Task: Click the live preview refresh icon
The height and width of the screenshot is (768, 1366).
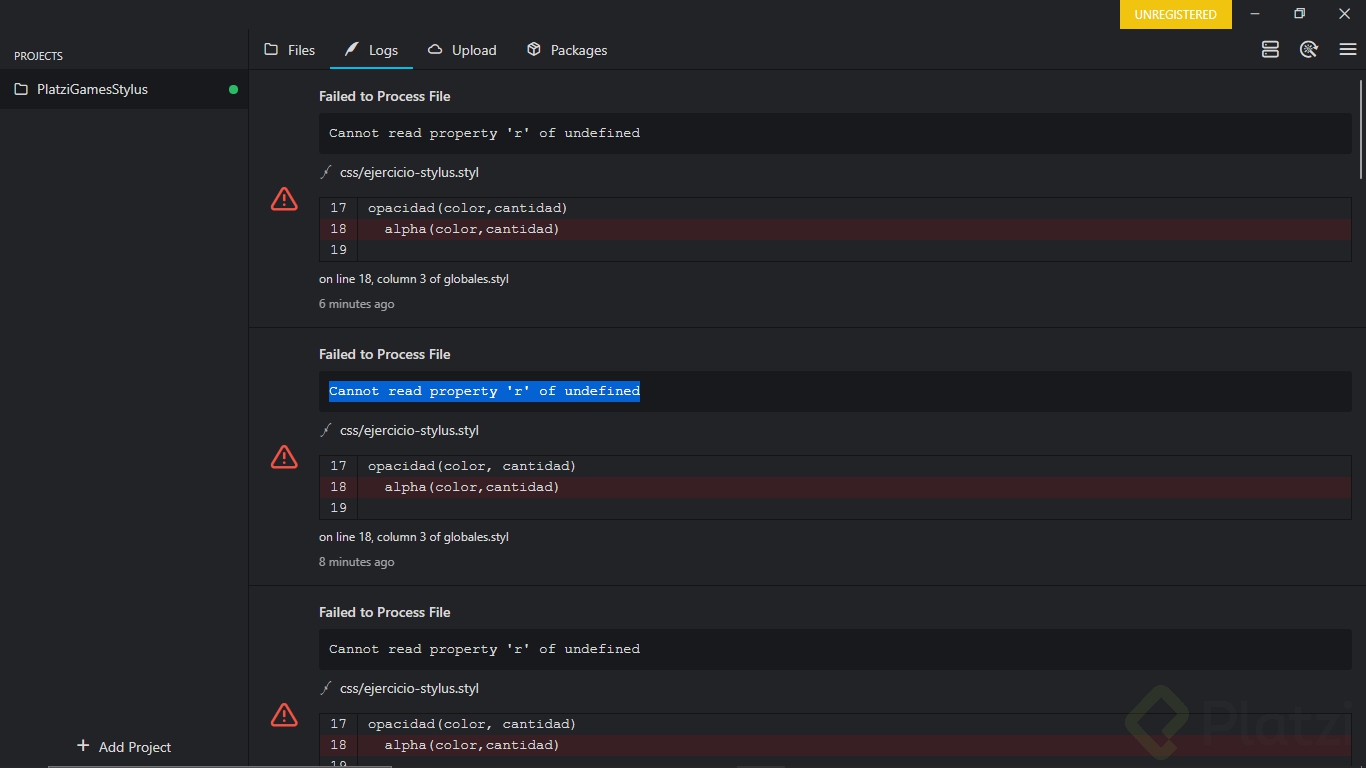Action: point(1309,50)
